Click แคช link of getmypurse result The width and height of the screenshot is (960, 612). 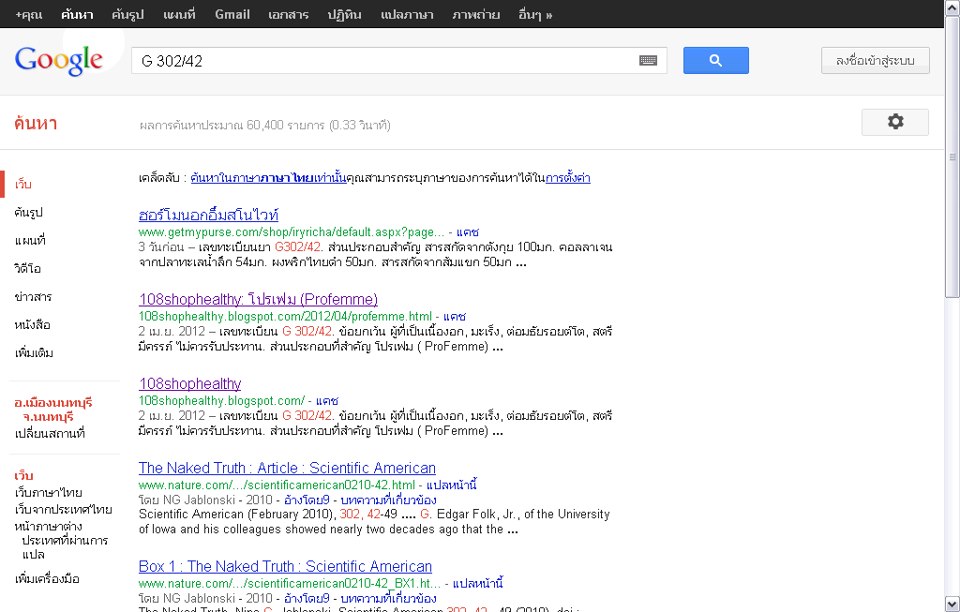tap(468, 232)
